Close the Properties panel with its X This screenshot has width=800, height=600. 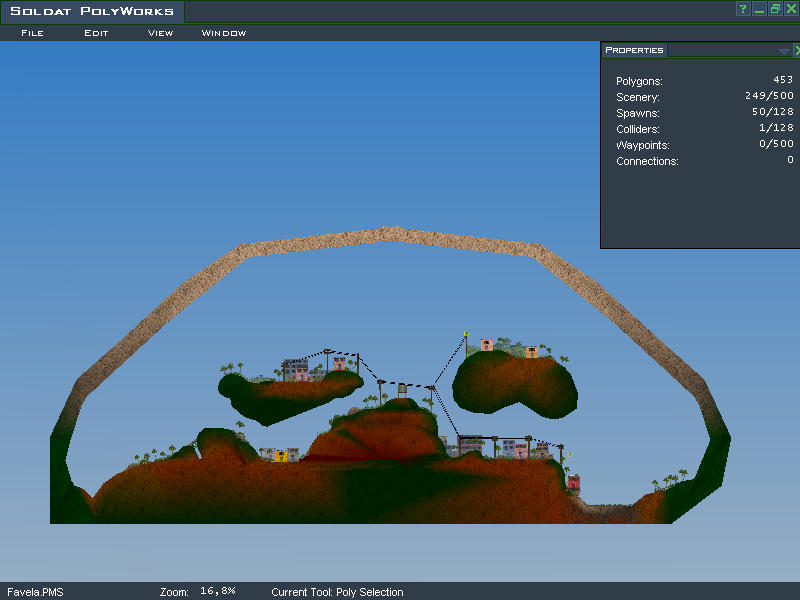coord(796,50)
